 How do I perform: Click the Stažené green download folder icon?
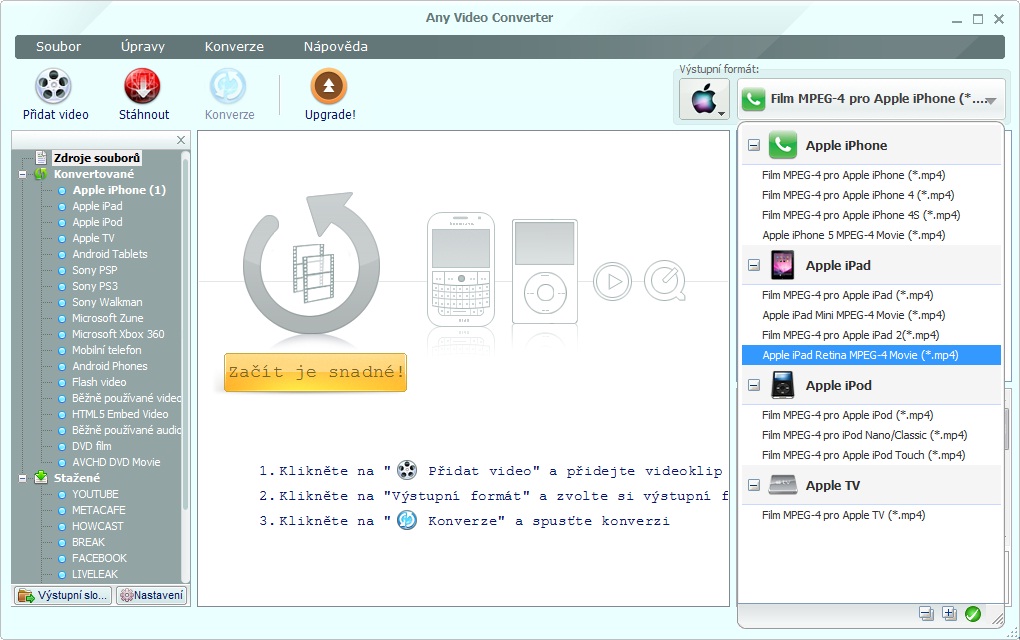pos(41,477)
